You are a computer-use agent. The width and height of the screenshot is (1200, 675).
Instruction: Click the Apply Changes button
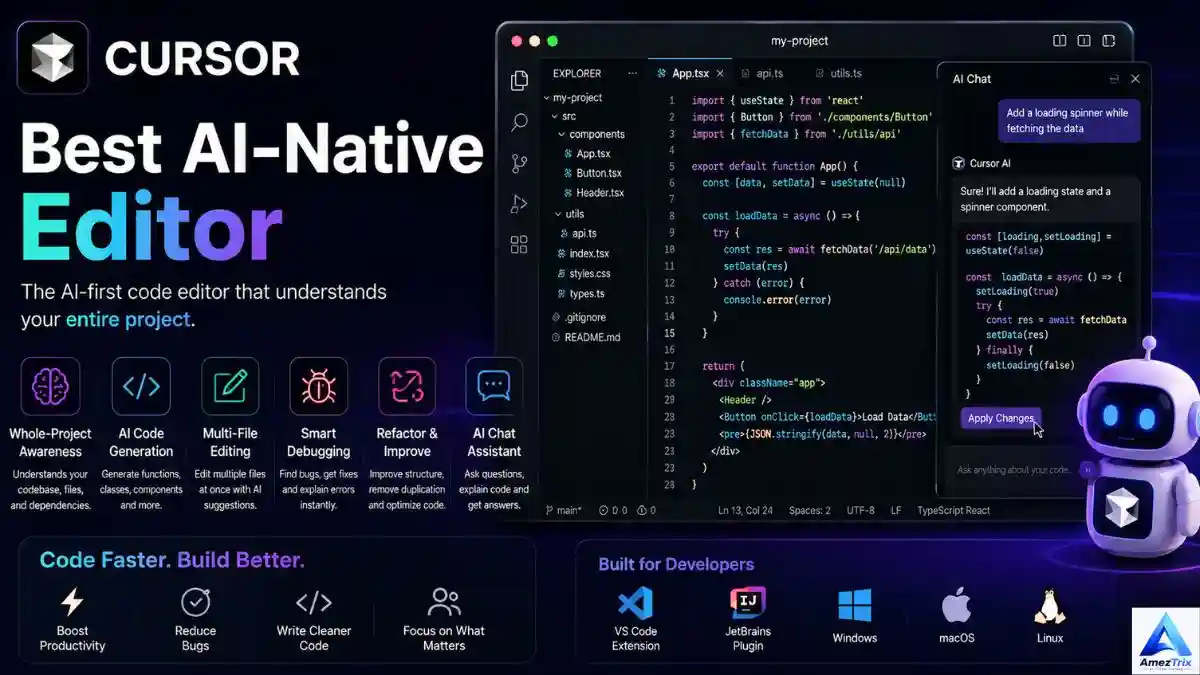click(x=1000, y=418)
